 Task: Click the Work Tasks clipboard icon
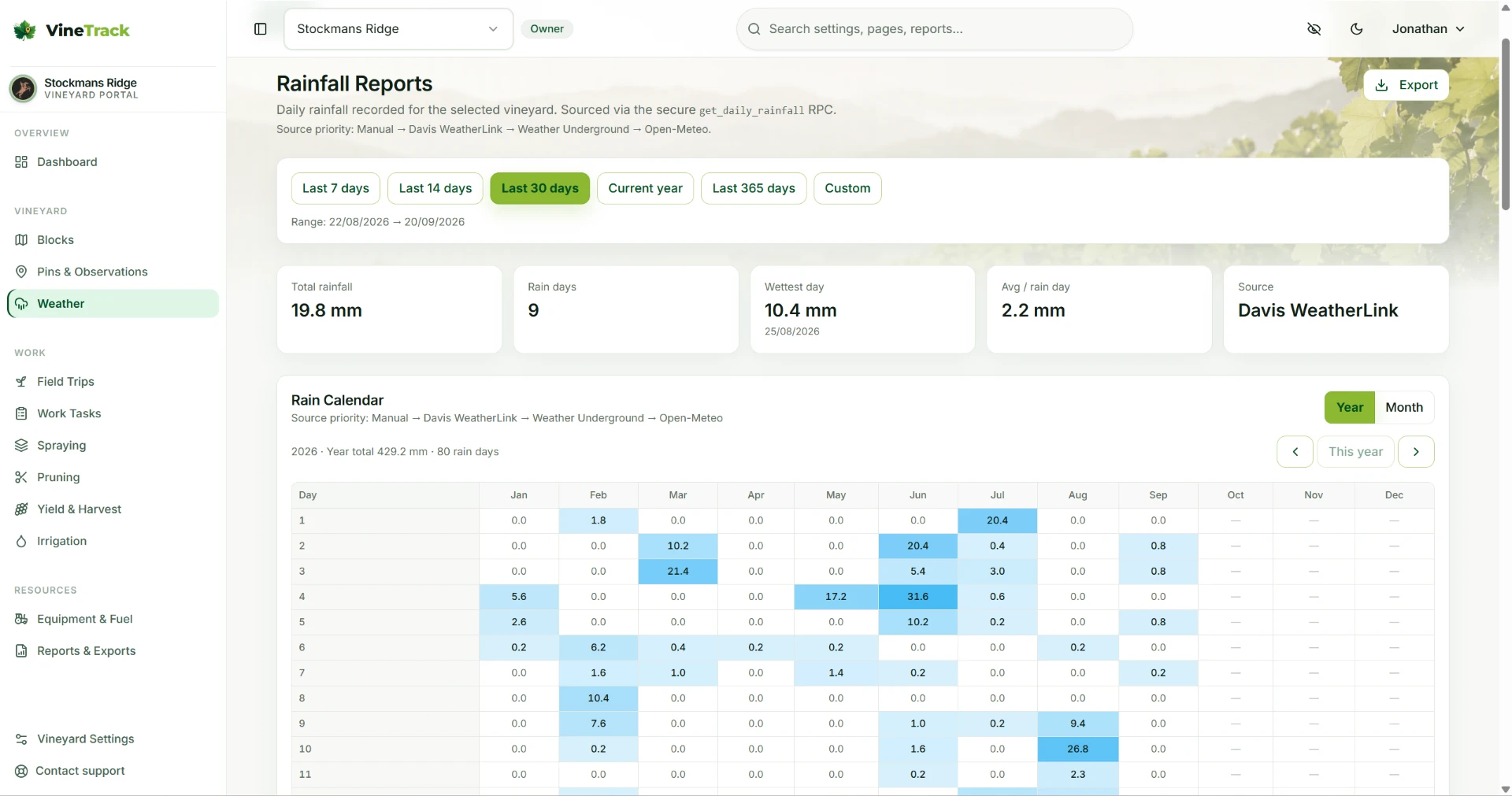pos(21,413)
